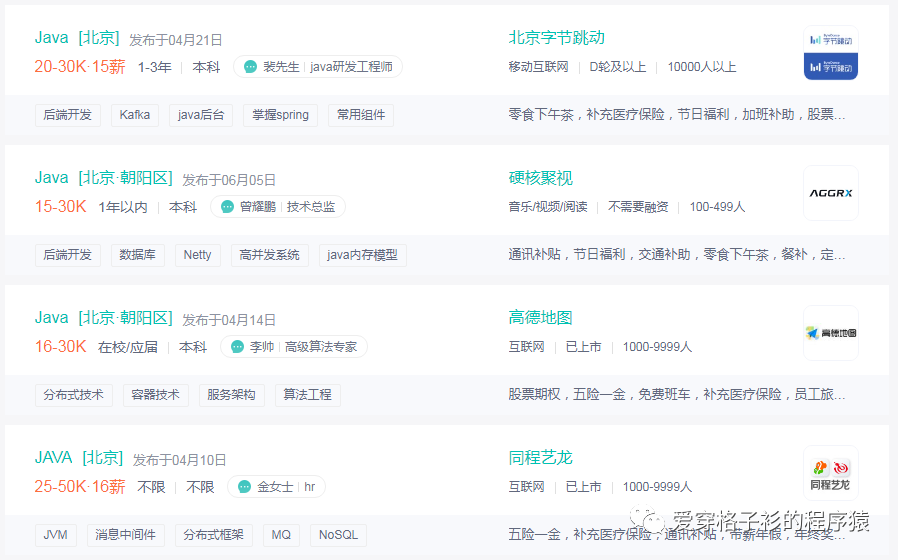The image size is (898, 560).
Task: Select the 分布式技术 skill tag
Action: (x=74, y=395)
